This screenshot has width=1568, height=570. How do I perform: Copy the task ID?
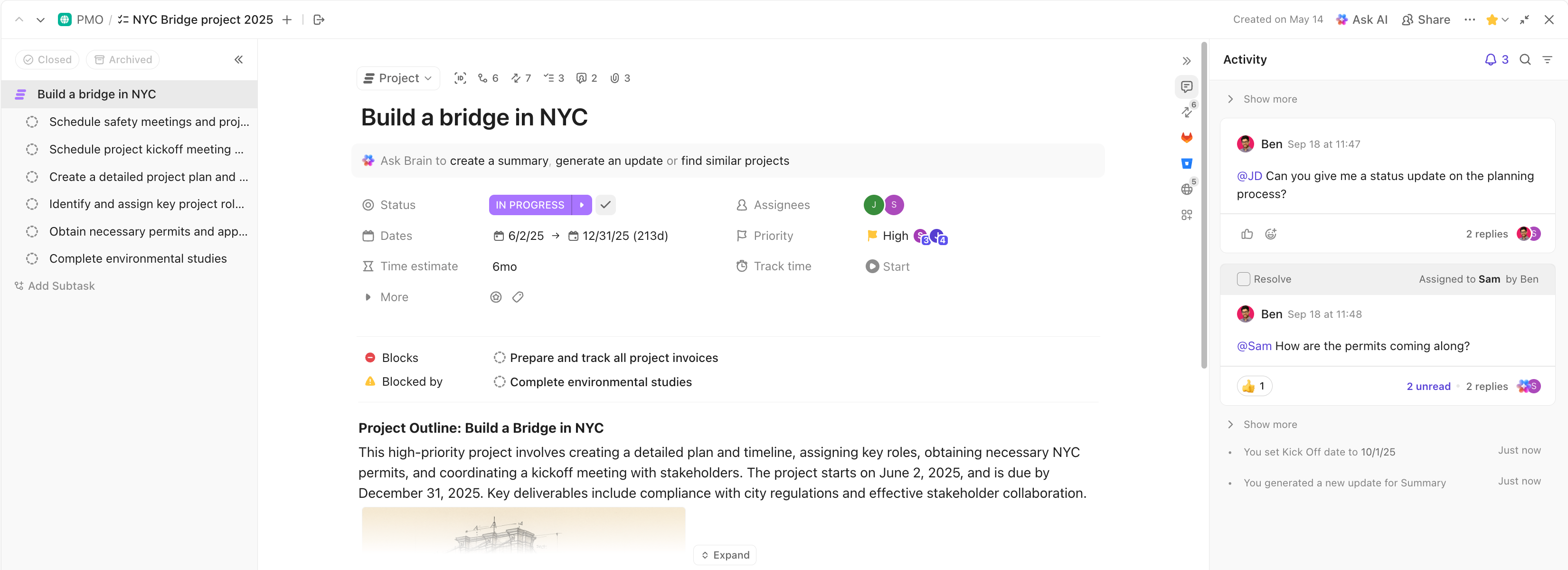(460, 78)
